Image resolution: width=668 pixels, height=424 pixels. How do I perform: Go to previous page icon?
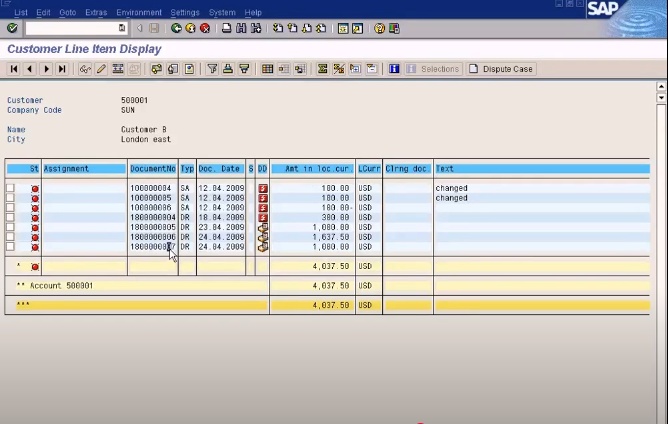[292, 29]
